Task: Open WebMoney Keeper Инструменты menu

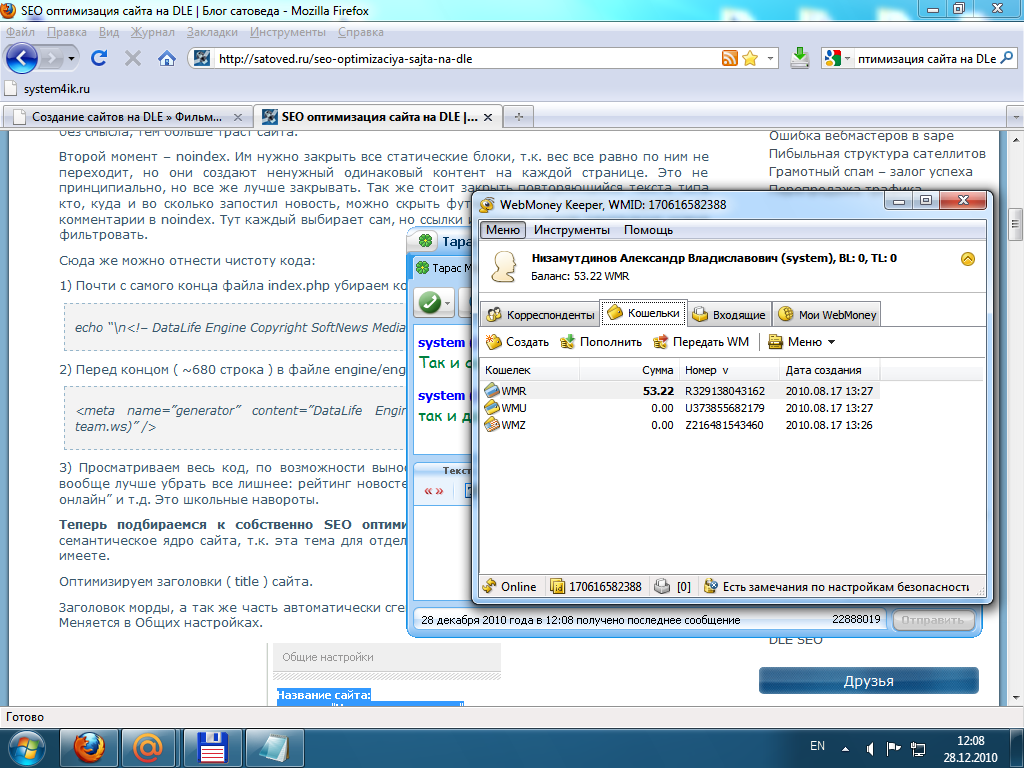Action: (571, 230)
